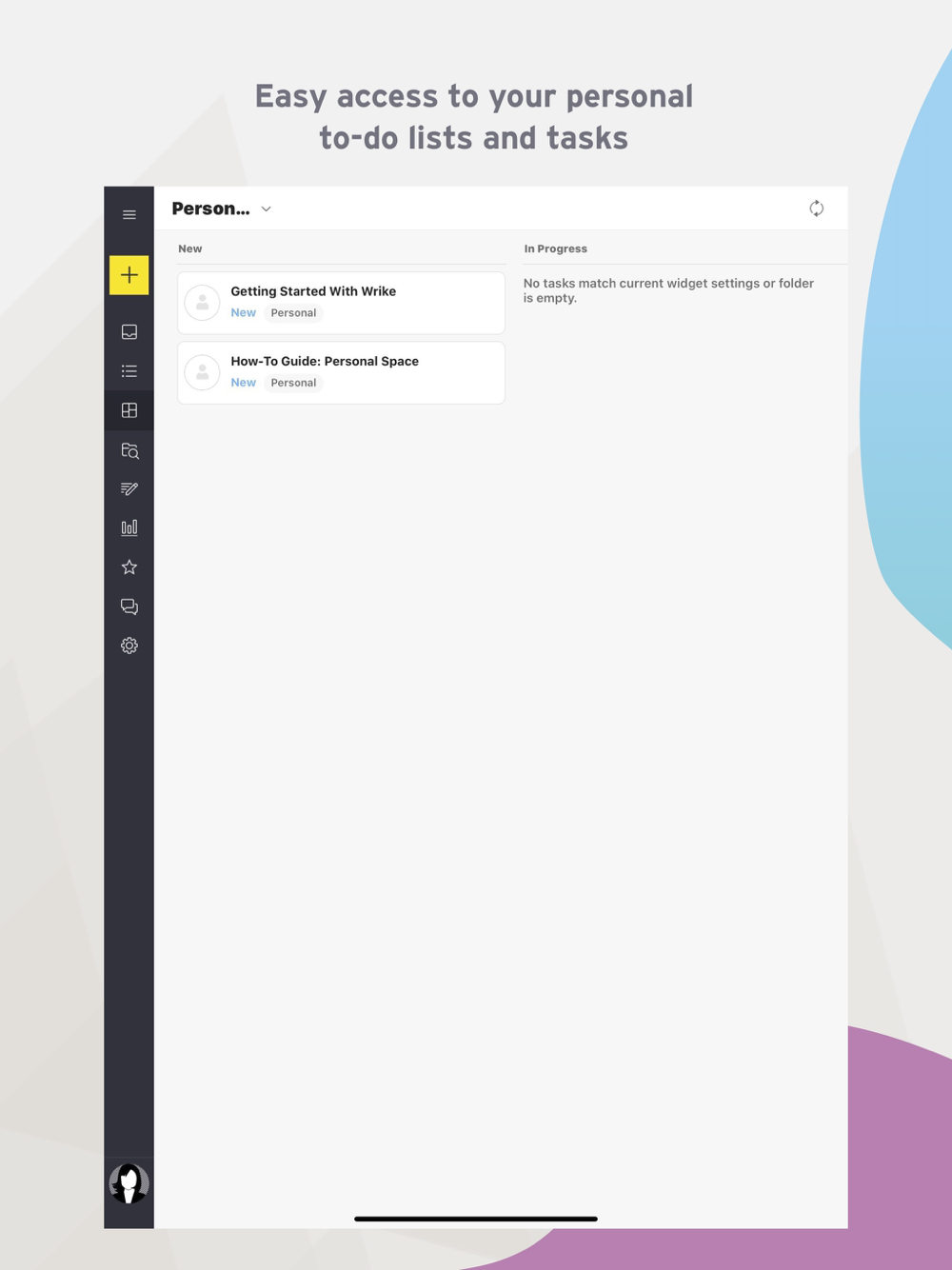
Task: Open the settings gear icon
Action: tap(129, 645)
